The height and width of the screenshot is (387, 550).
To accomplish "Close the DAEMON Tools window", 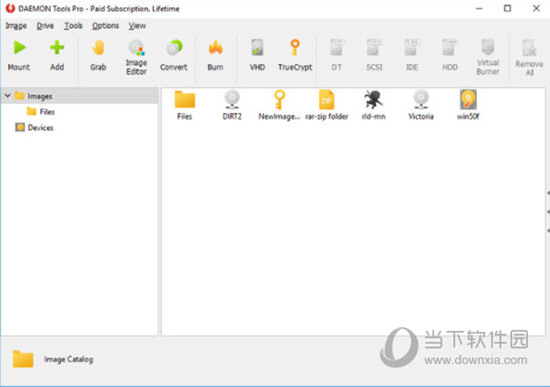I will click(x=536, y=8).
